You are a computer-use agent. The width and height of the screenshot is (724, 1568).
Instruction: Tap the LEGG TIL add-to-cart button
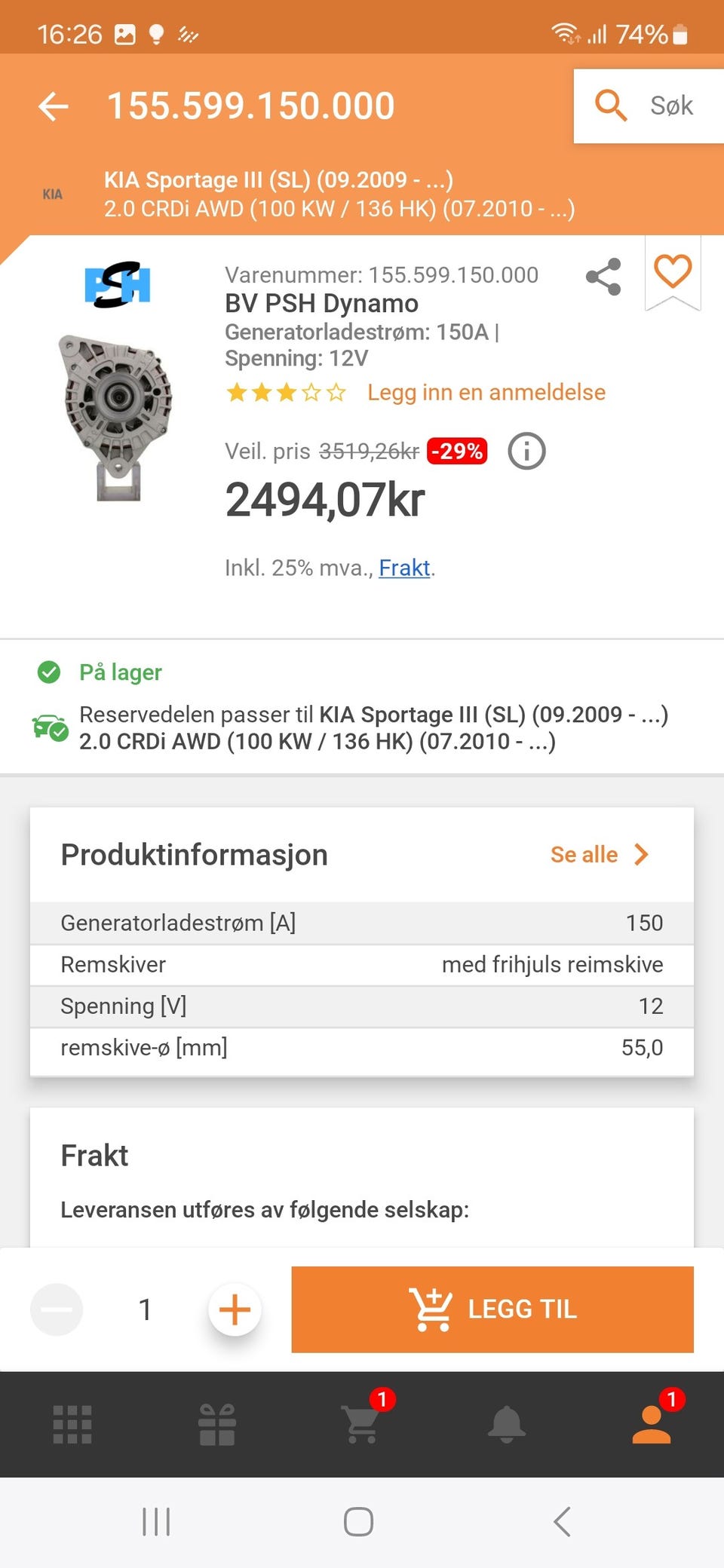coord(492,1309)
